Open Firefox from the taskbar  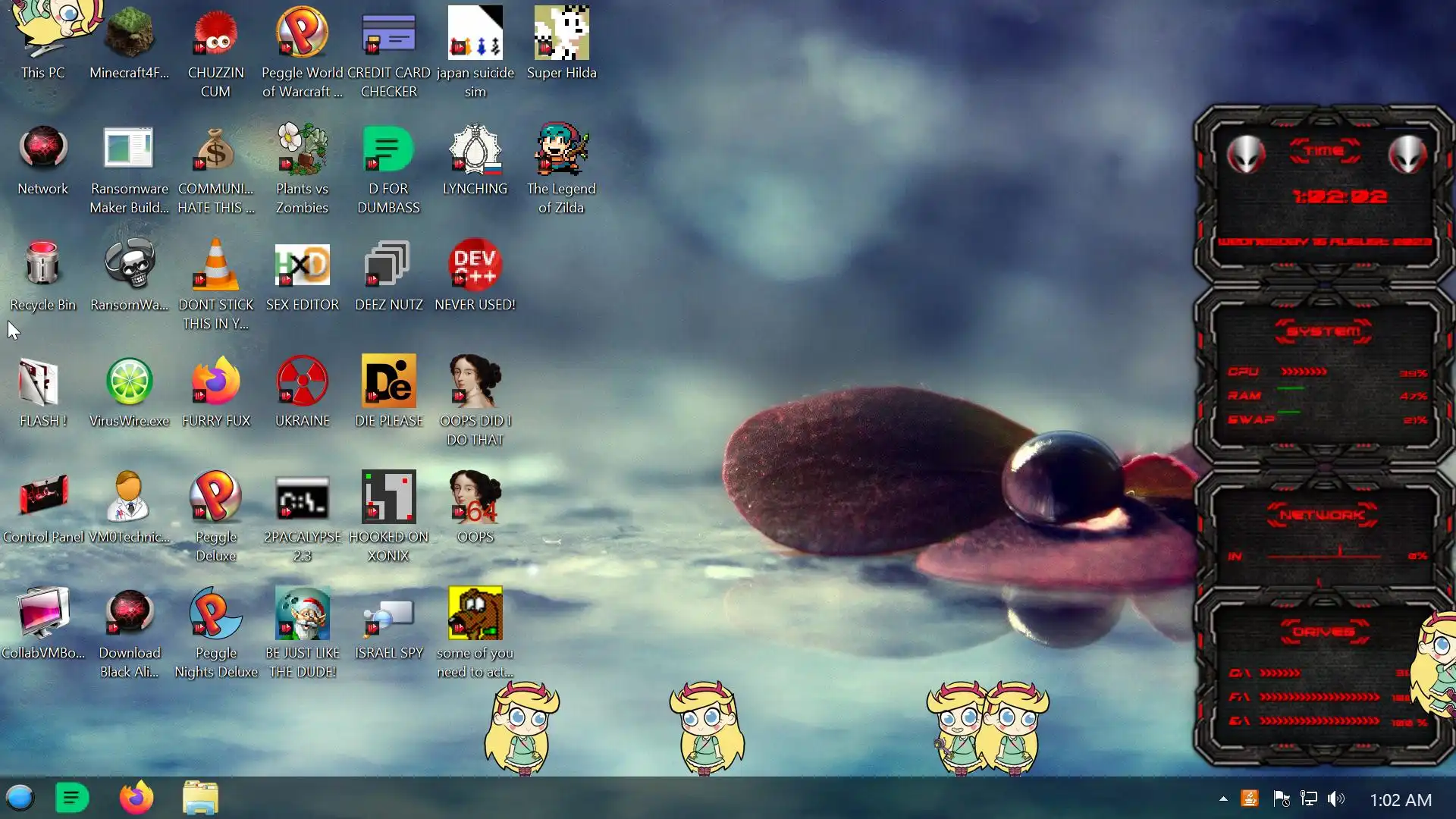136,798
